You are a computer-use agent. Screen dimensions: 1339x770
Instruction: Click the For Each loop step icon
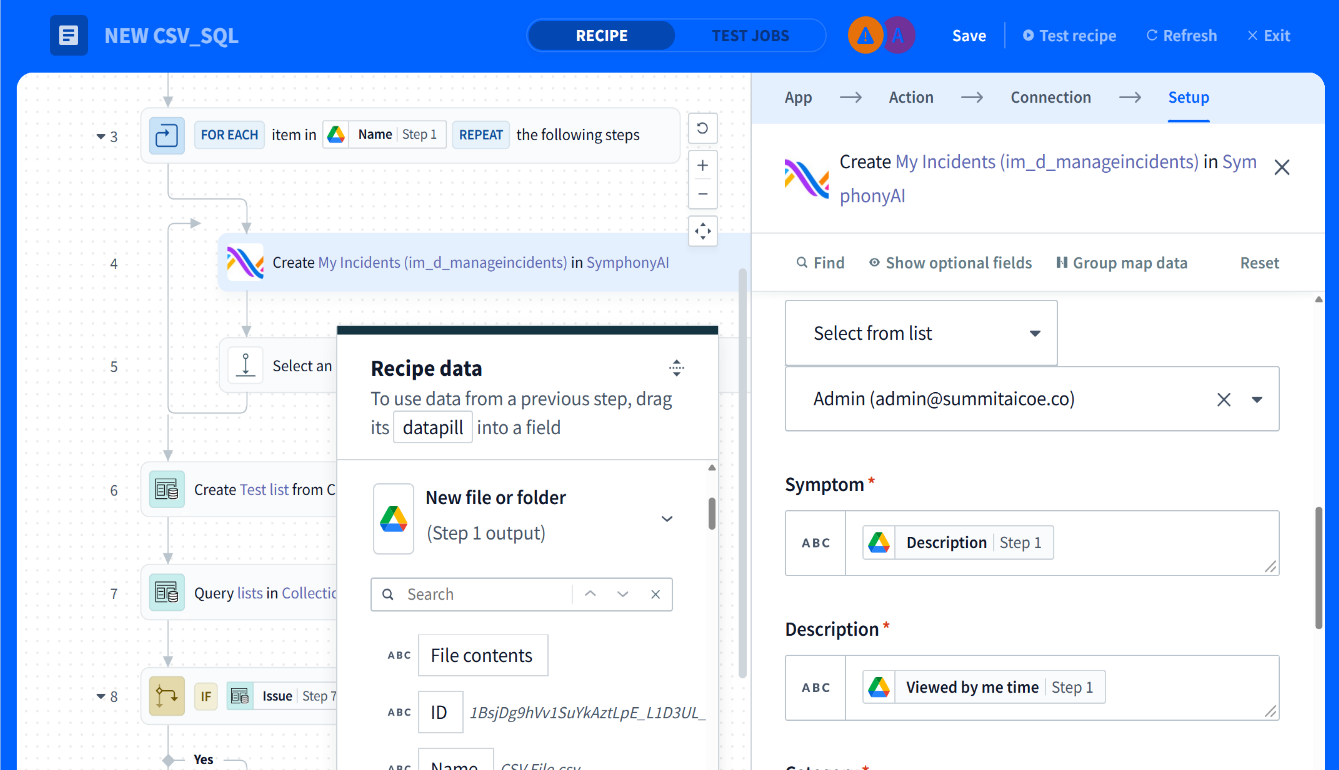pyautogui.click(x=167, y=135)
